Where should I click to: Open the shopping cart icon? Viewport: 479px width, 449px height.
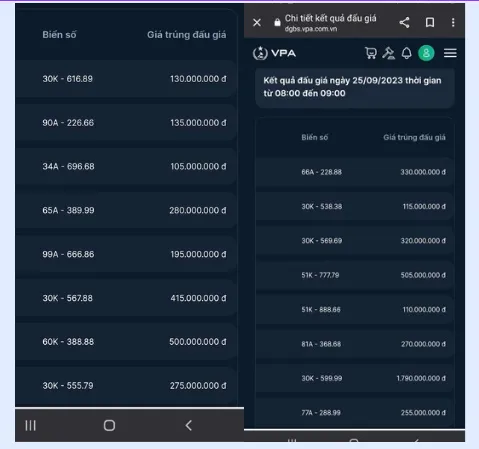[371, 53]
